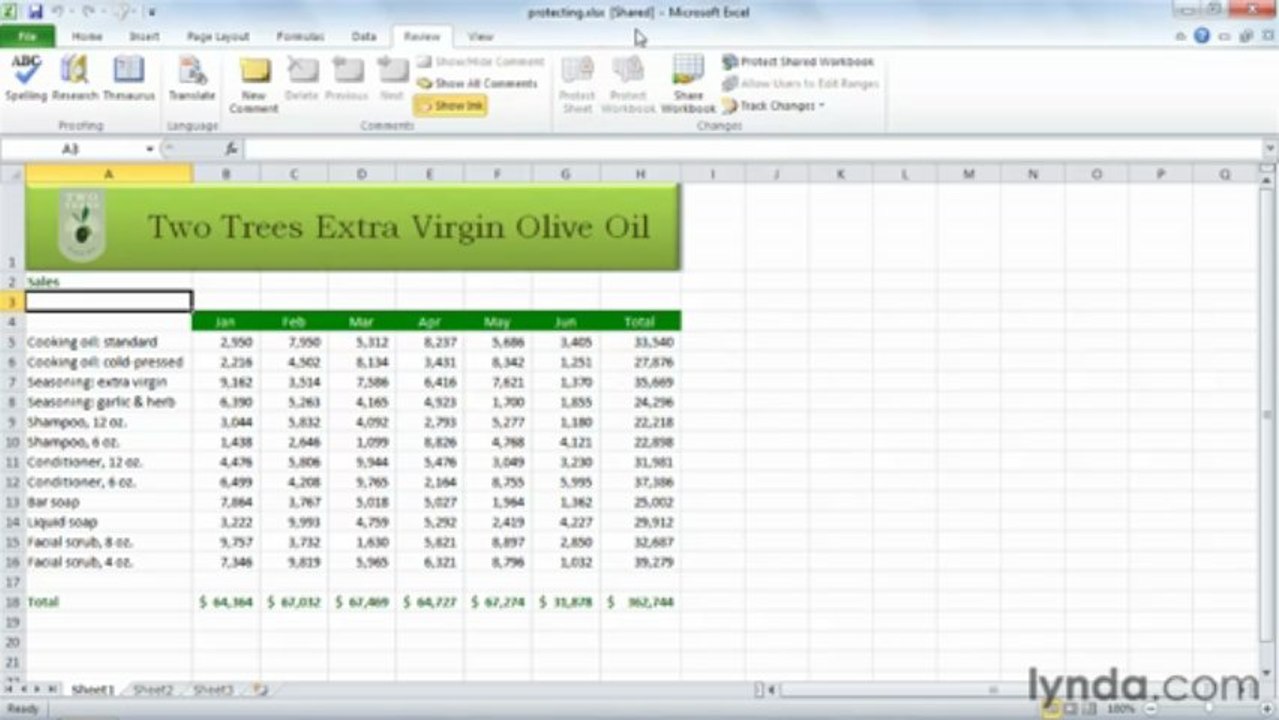The width and height of the screenshot is (1279, 720).
Task: Go to the Previous comment
Action: 347,78
